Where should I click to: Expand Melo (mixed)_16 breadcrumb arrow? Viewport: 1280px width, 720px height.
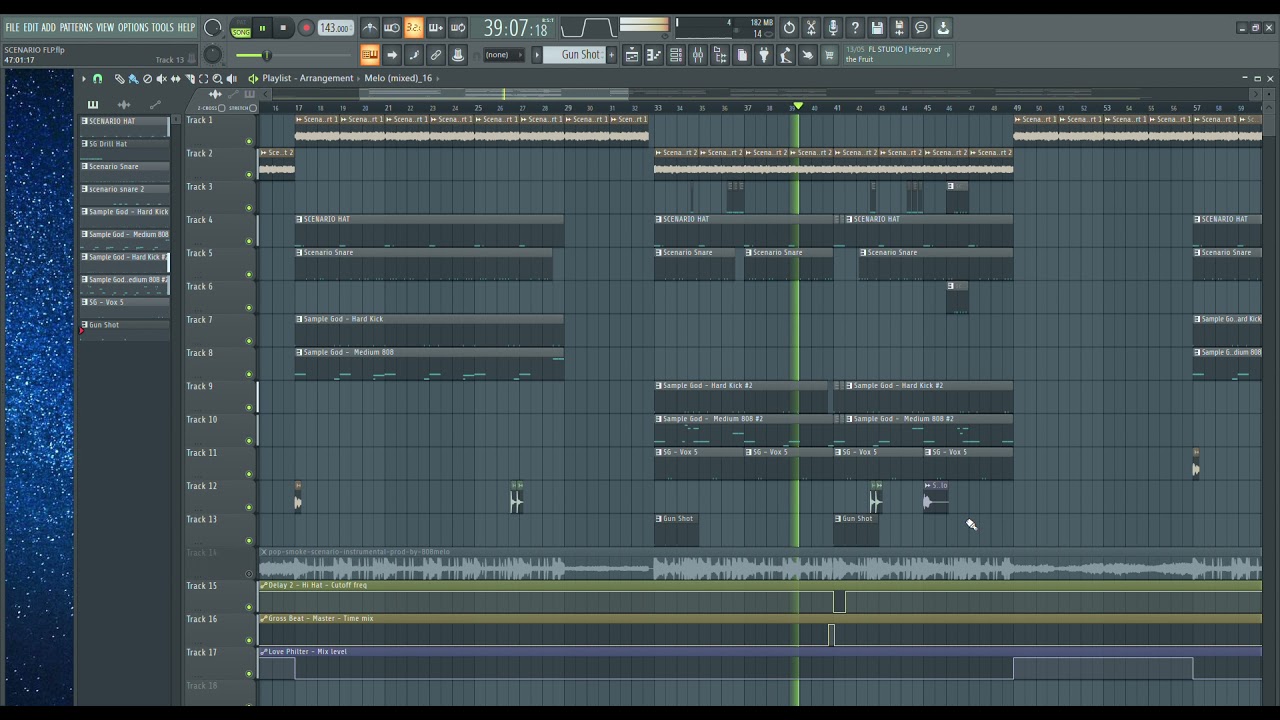(438, 78)
